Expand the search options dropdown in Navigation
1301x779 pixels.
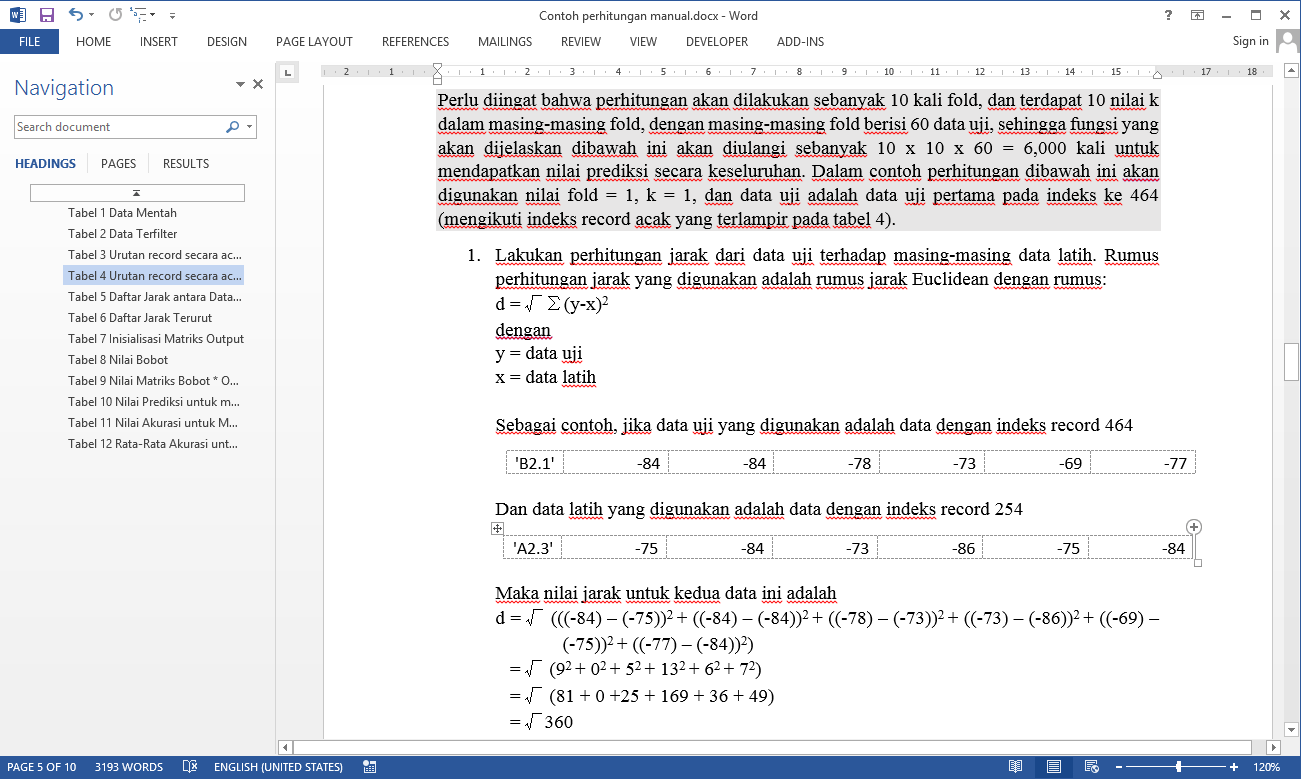(250, 127)
